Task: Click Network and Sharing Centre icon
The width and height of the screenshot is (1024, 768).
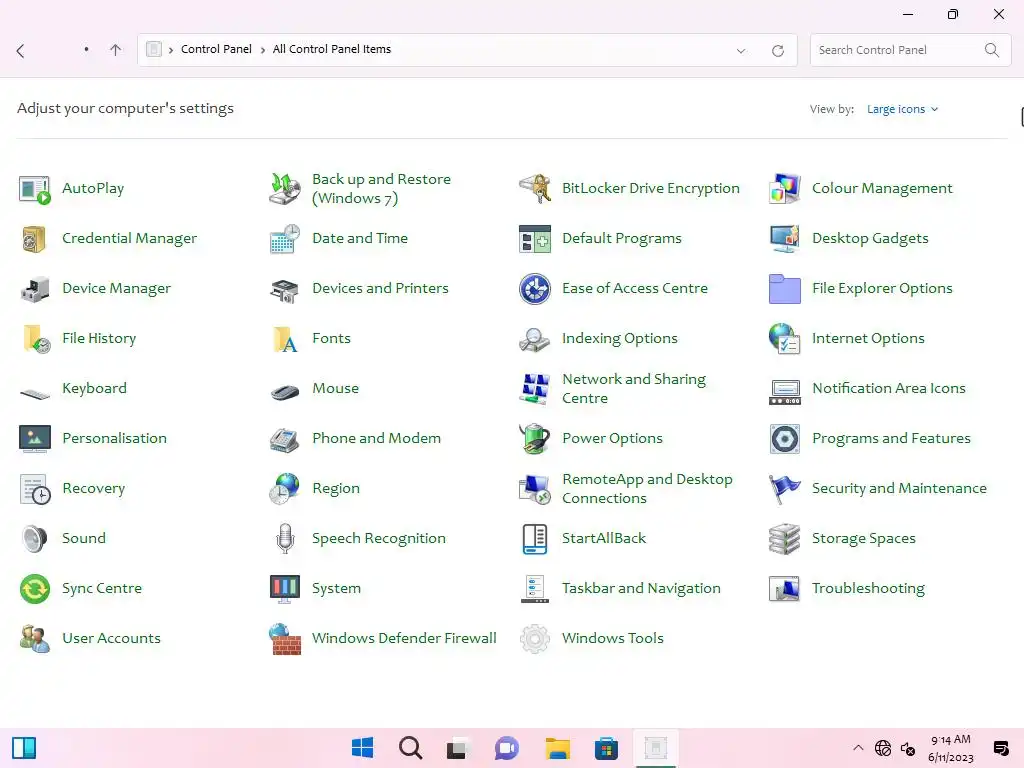Action: 535,389
